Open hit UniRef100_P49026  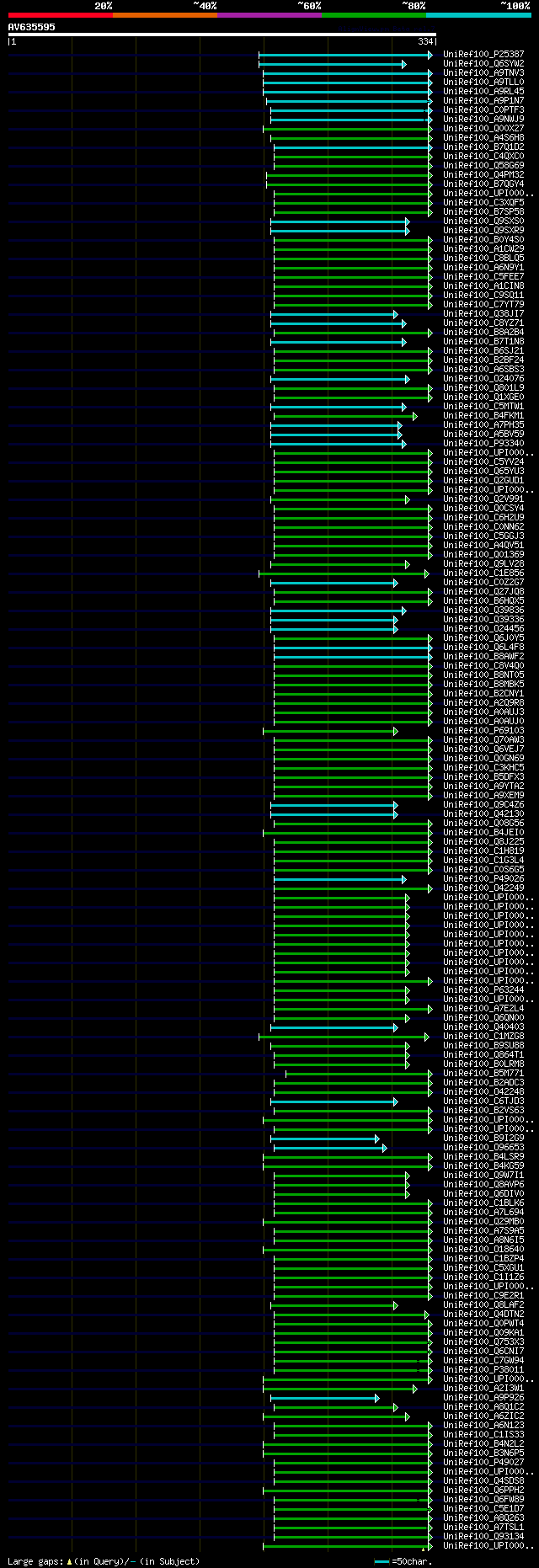483,879
